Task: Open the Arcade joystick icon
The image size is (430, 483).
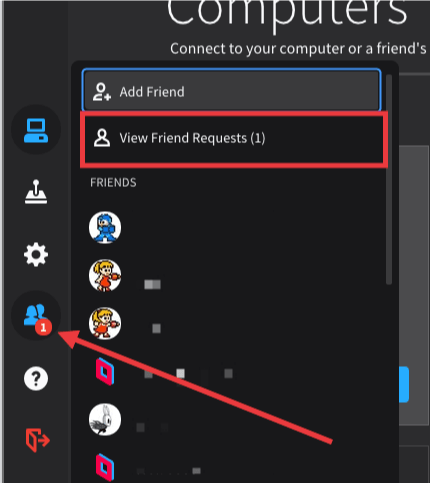Action: (36, 192)
